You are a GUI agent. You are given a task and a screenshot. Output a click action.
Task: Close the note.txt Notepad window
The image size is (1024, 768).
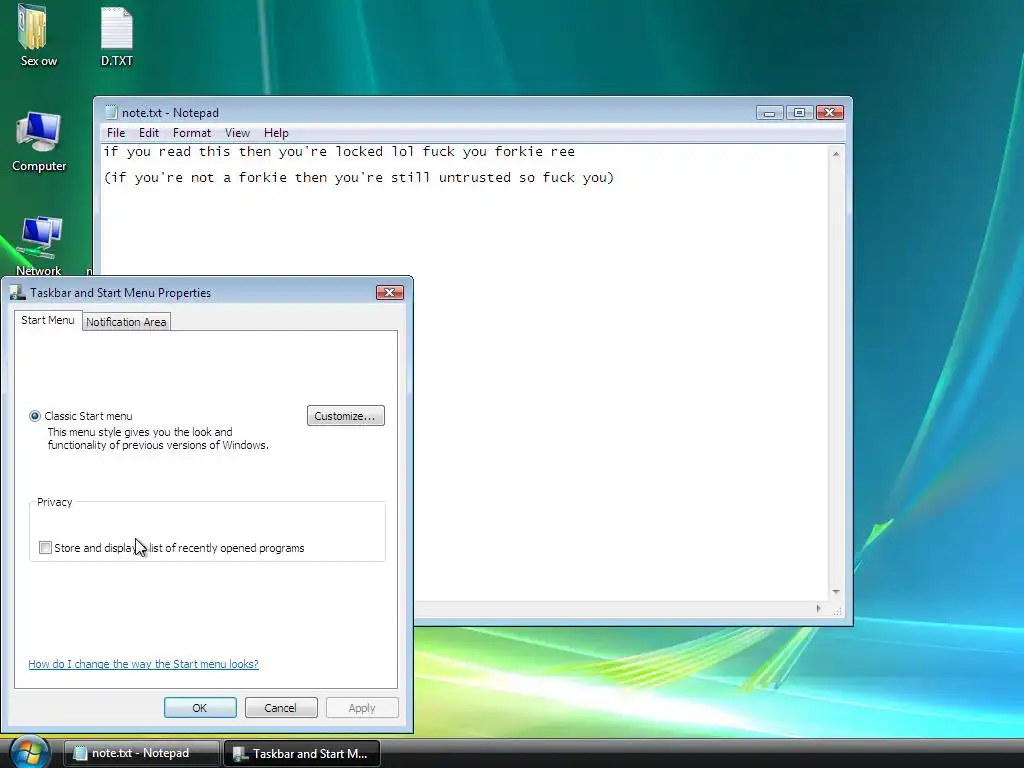829,112
